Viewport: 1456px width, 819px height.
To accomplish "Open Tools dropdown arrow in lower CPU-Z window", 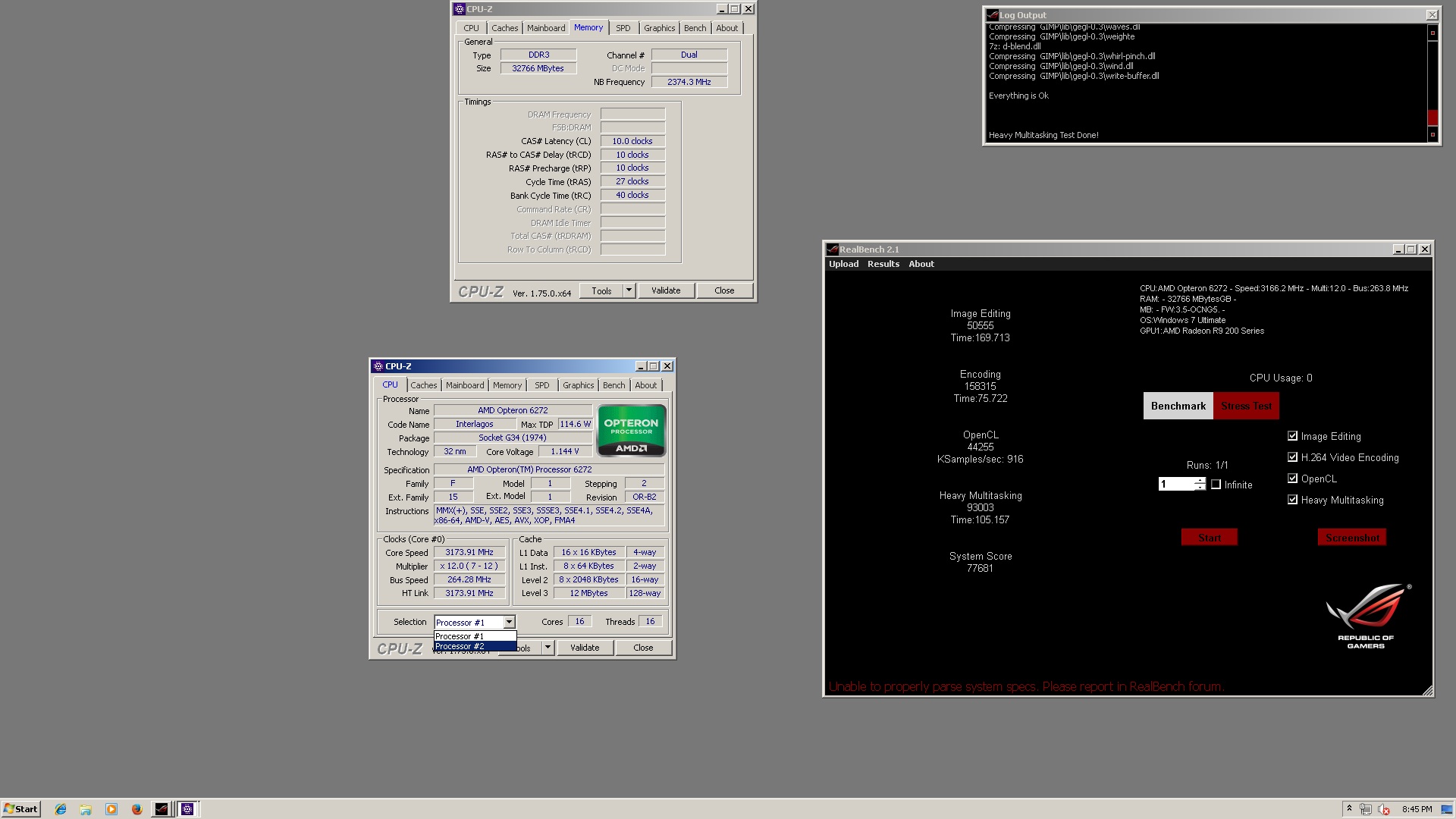I will click(x=548, y=648).
